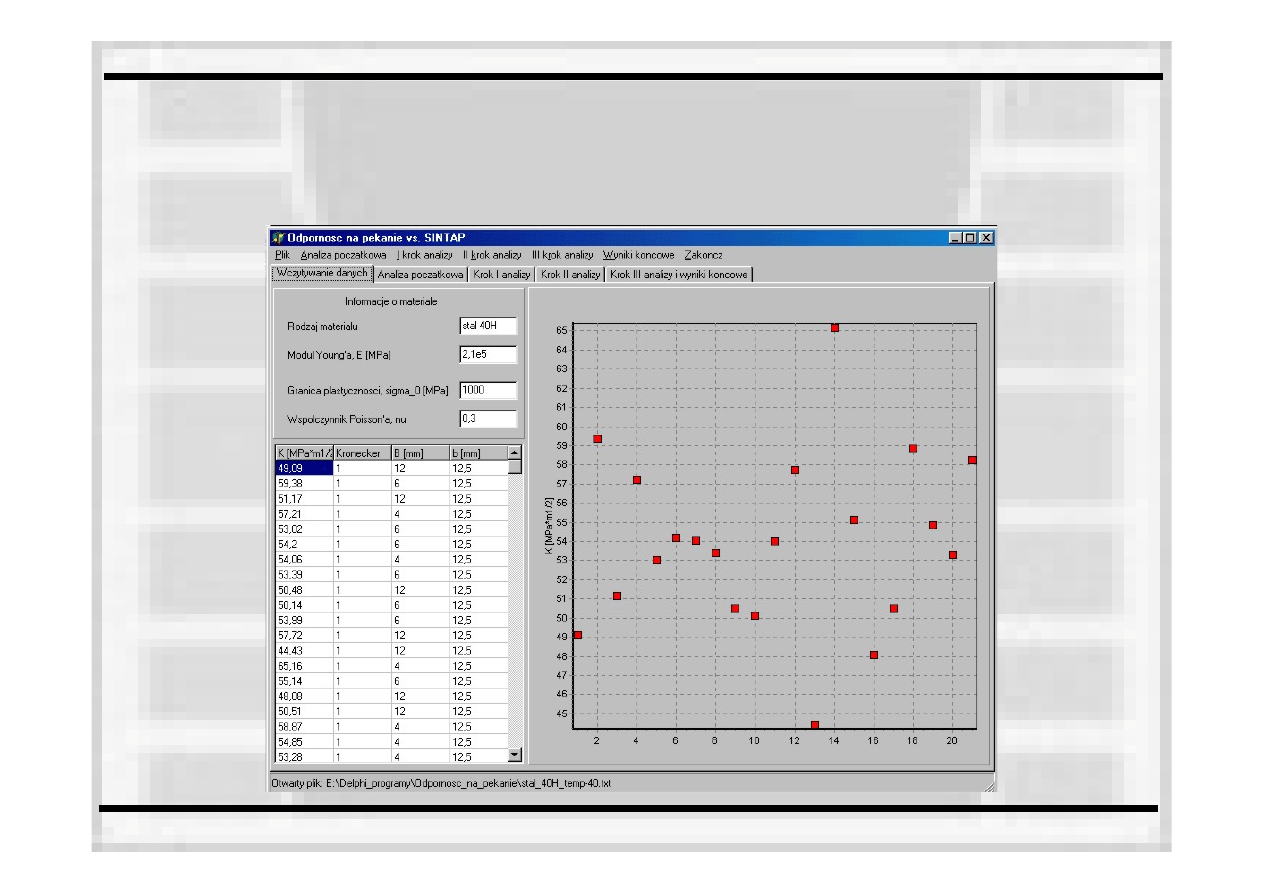
Task: Click the application icon in the title bar
Action: click(278, 238)
